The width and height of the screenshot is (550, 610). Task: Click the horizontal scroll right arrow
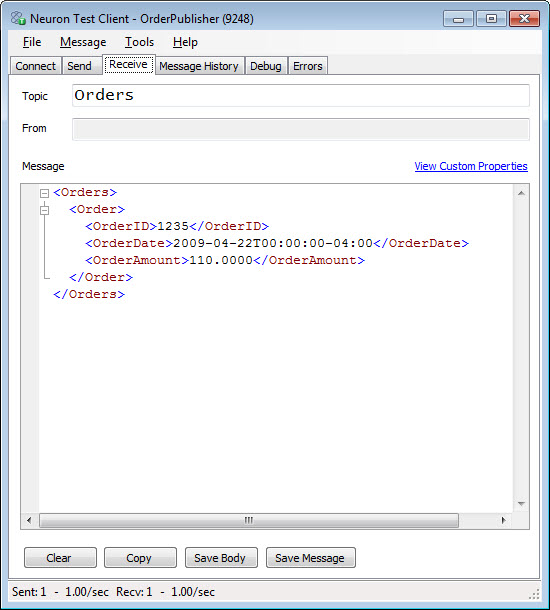(x=504, y=520)
